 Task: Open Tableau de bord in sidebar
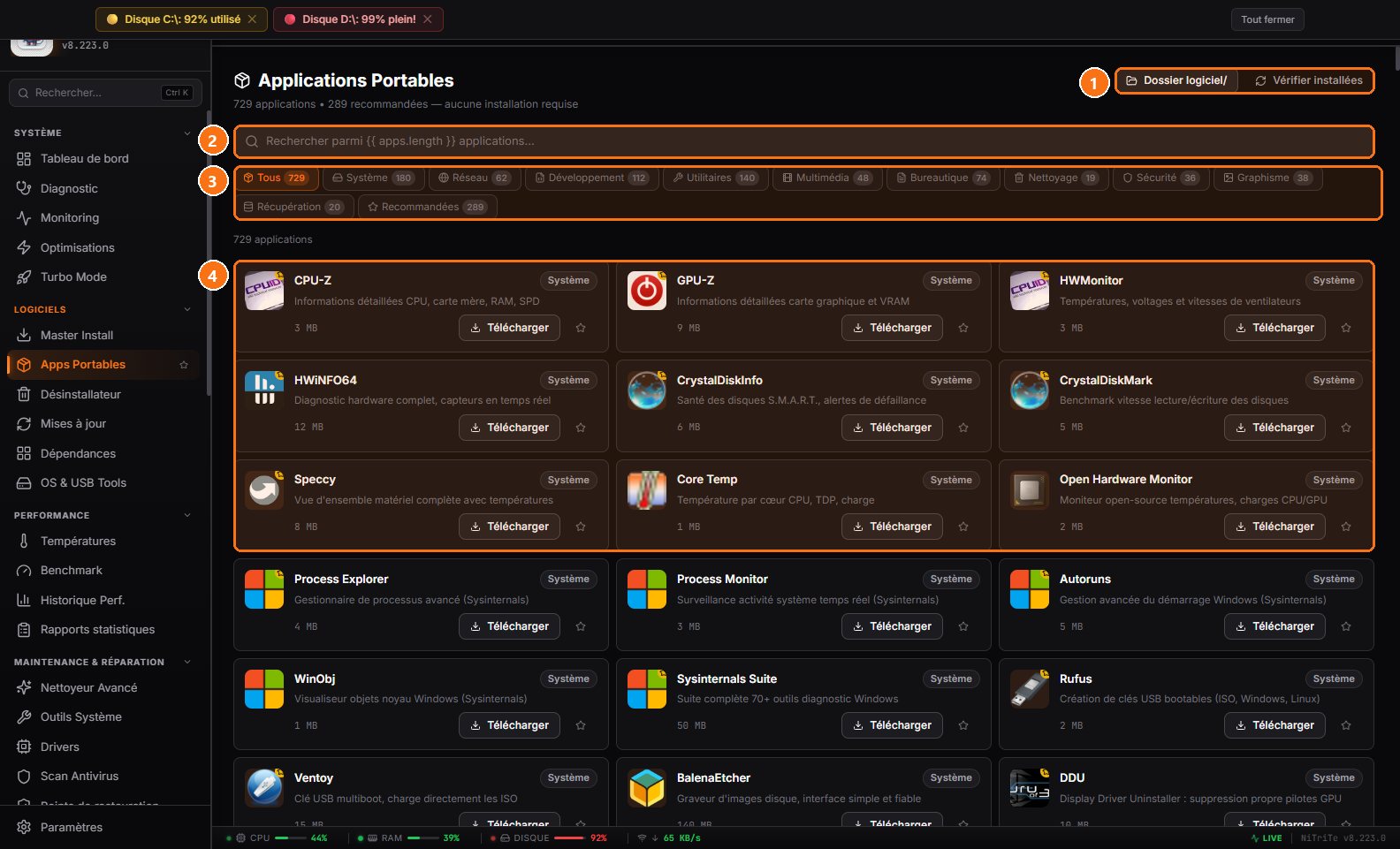coord(103,158)
